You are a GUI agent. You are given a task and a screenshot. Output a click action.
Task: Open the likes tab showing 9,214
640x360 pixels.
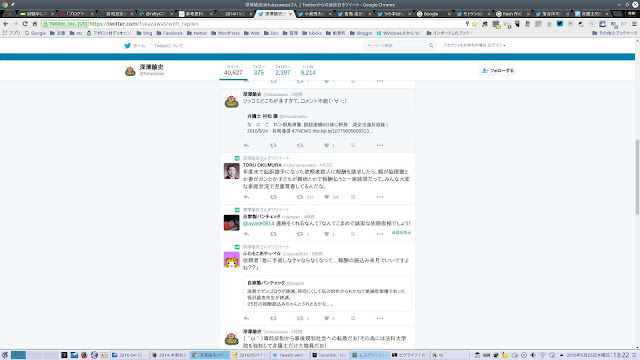(308, 70)
